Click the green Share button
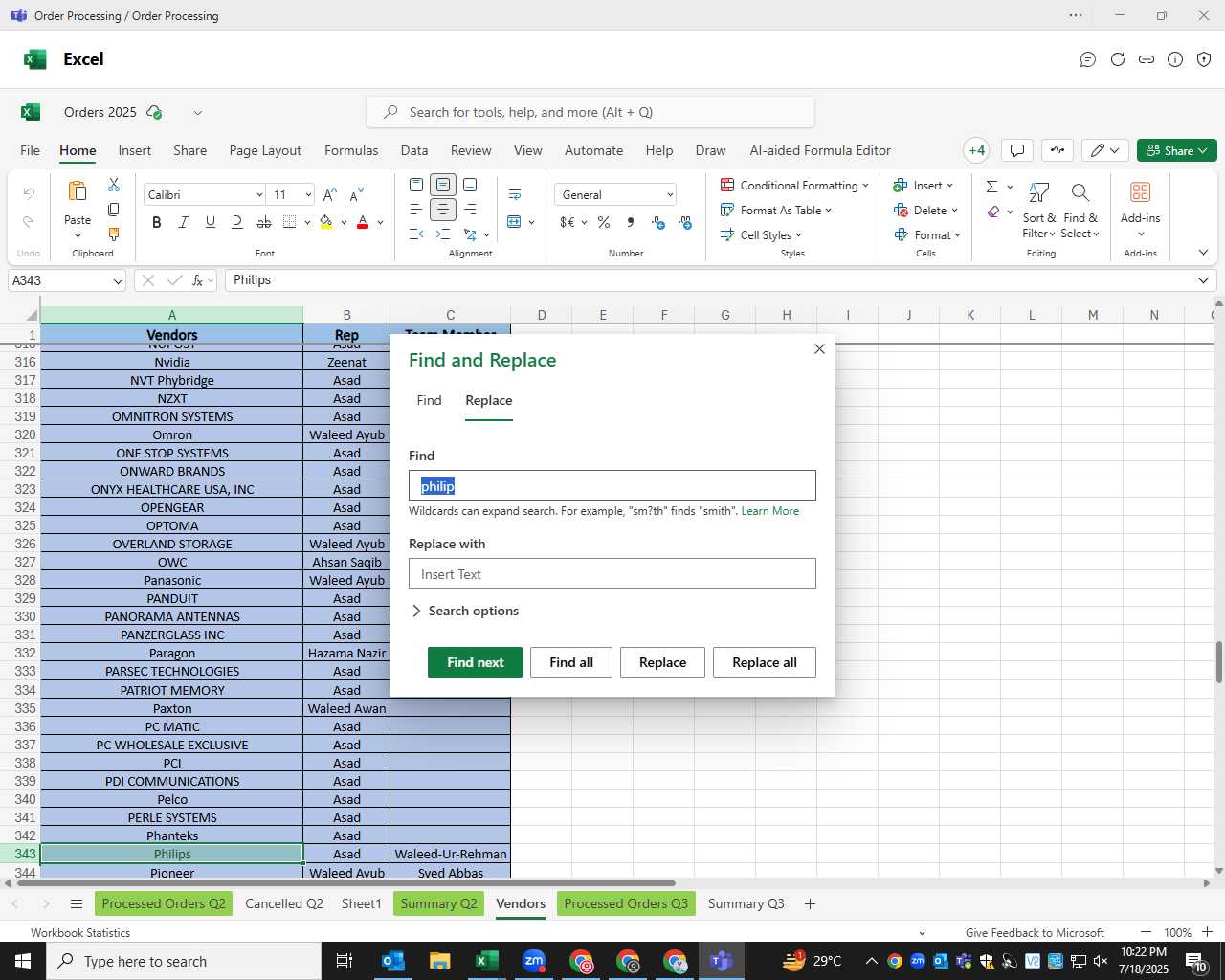1225x980 pixels. [1177, 150]
